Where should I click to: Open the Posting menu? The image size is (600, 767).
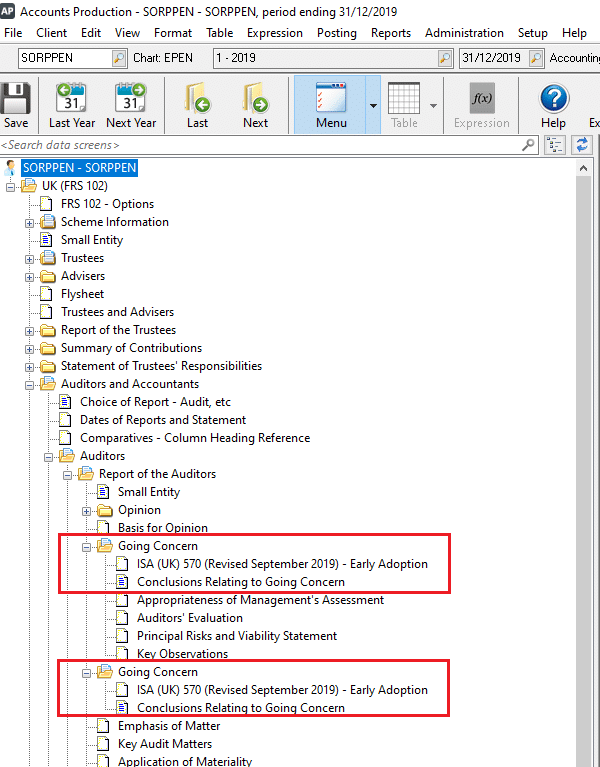(x=336, y=33)
